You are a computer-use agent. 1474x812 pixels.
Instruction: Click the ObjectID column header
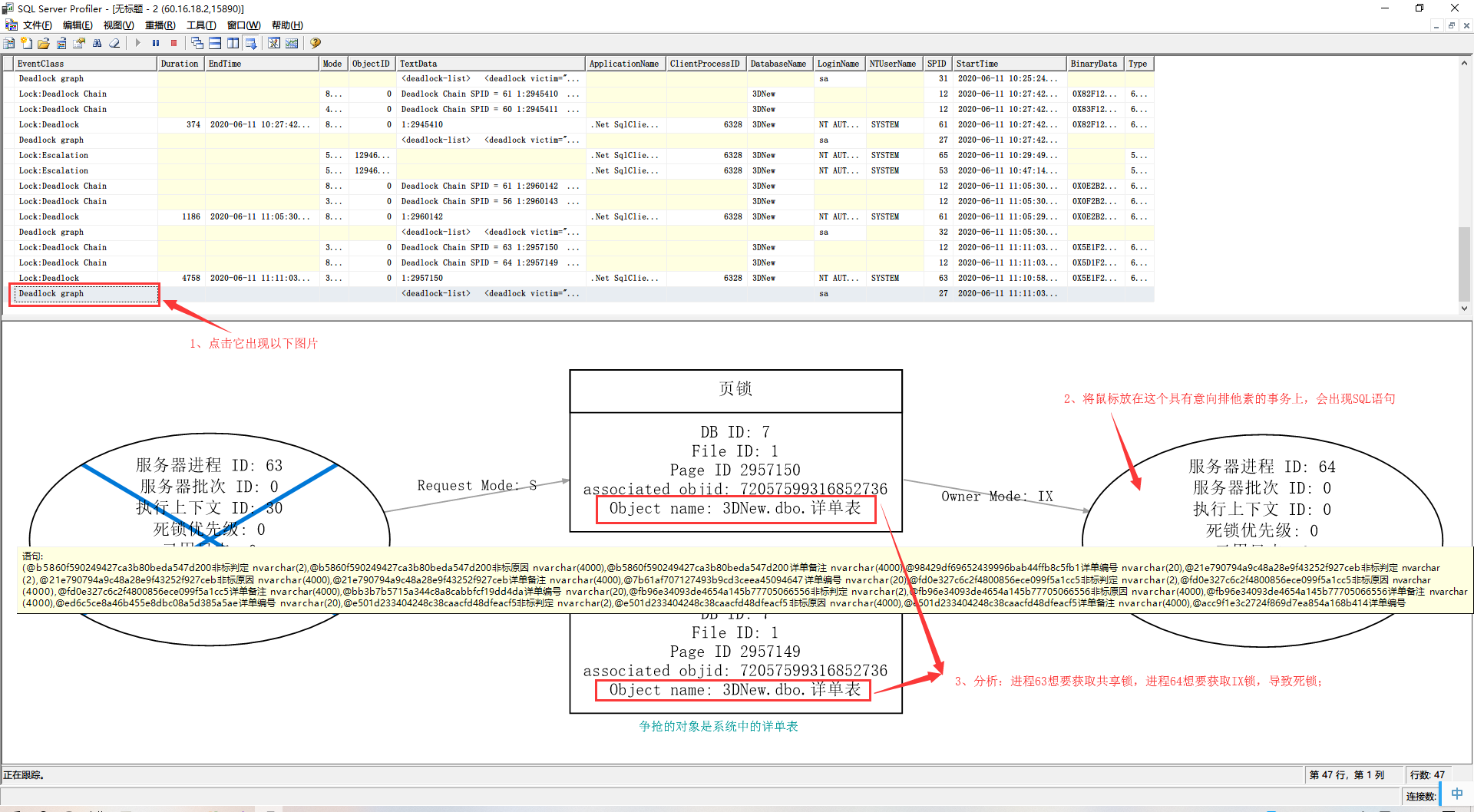click(x=372, y=64)
